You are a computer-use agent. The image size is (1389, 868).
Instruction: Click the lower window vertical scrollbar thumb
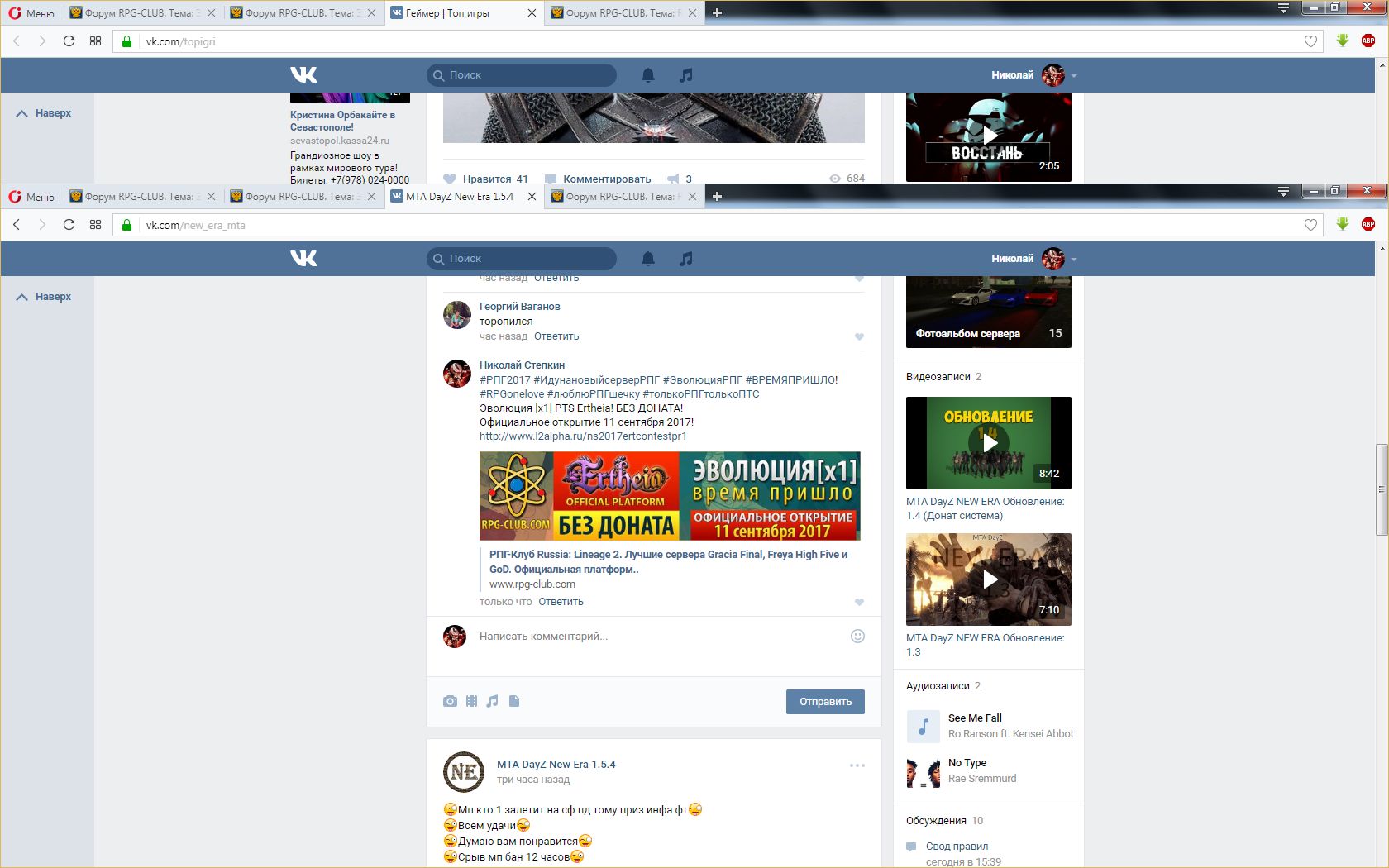click(x=1381, y=489)
